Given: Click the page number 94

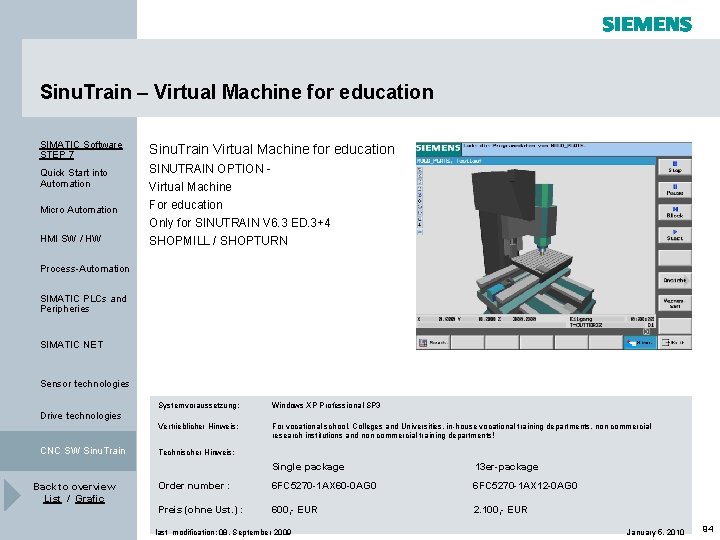Looking at the screenshot, I should [x=708, y=529].
